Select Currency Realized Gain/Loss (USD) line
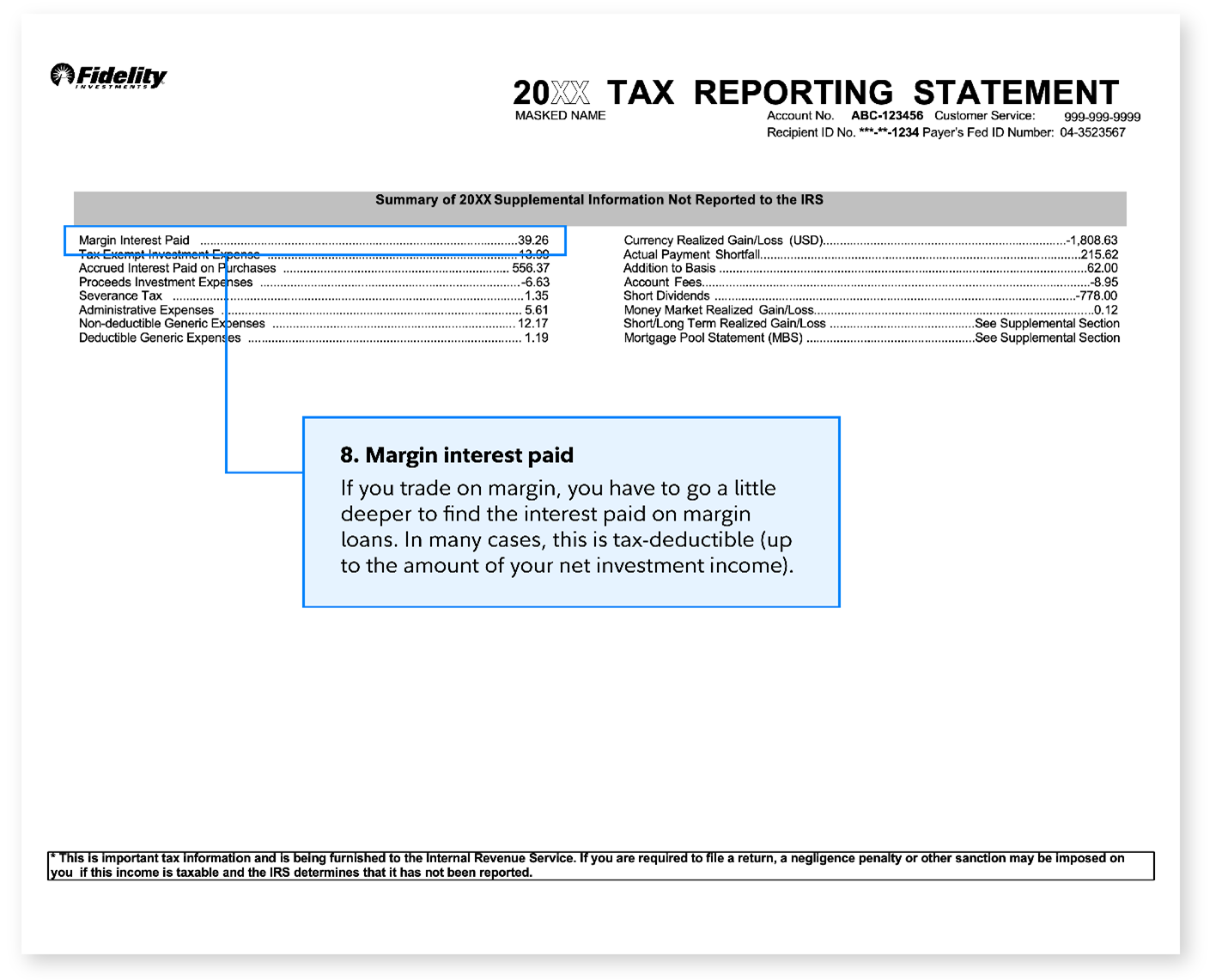1228x980 pixels. (x=723, y=240)
